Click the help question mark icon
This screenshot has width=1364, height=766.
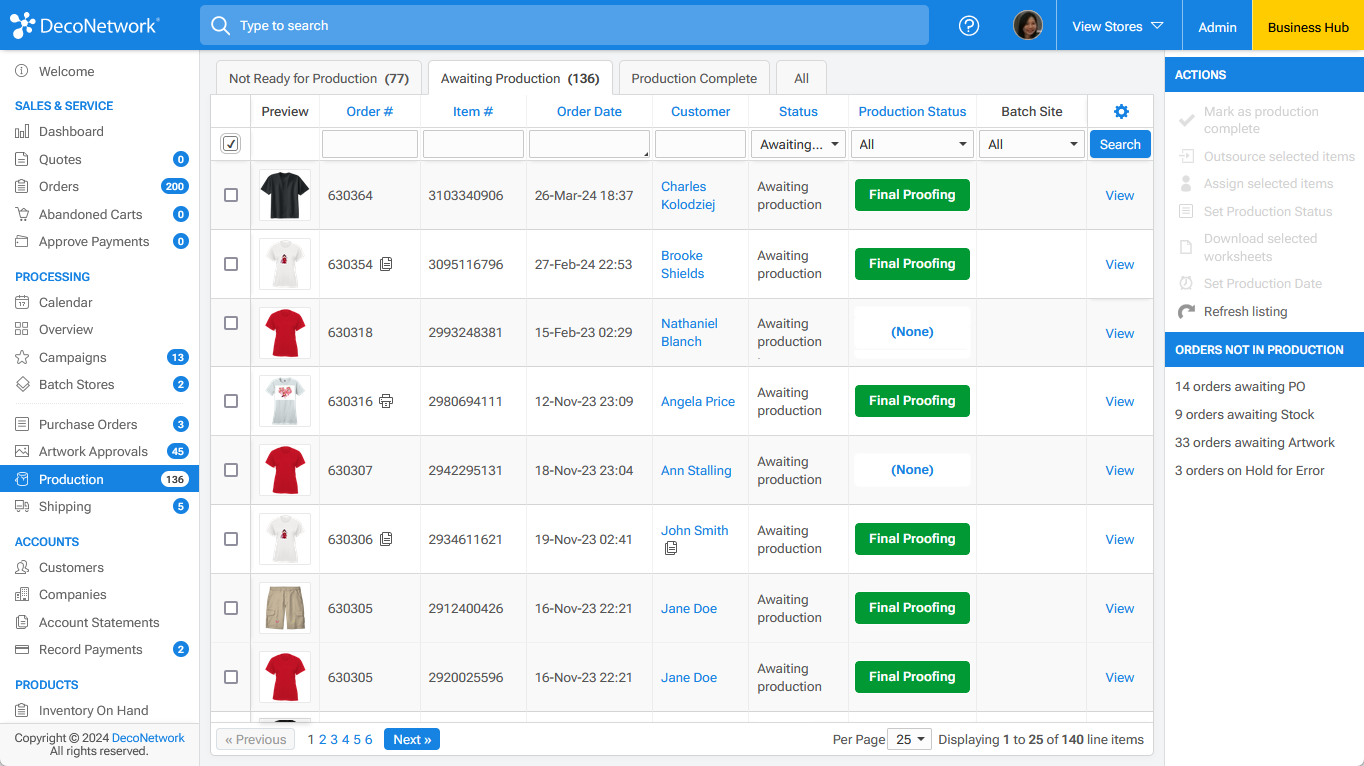[x=968, y=25]
